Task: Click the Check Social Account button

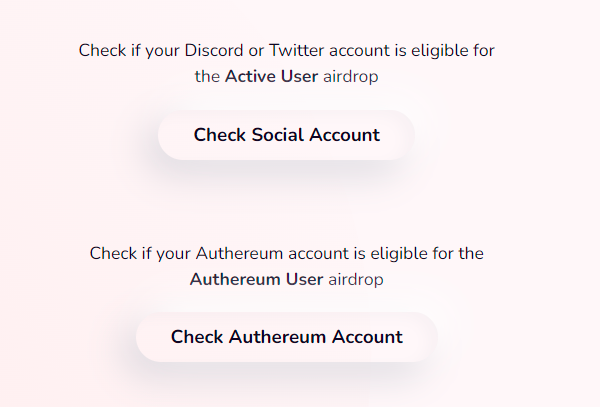Action: (x=286, y=135)
